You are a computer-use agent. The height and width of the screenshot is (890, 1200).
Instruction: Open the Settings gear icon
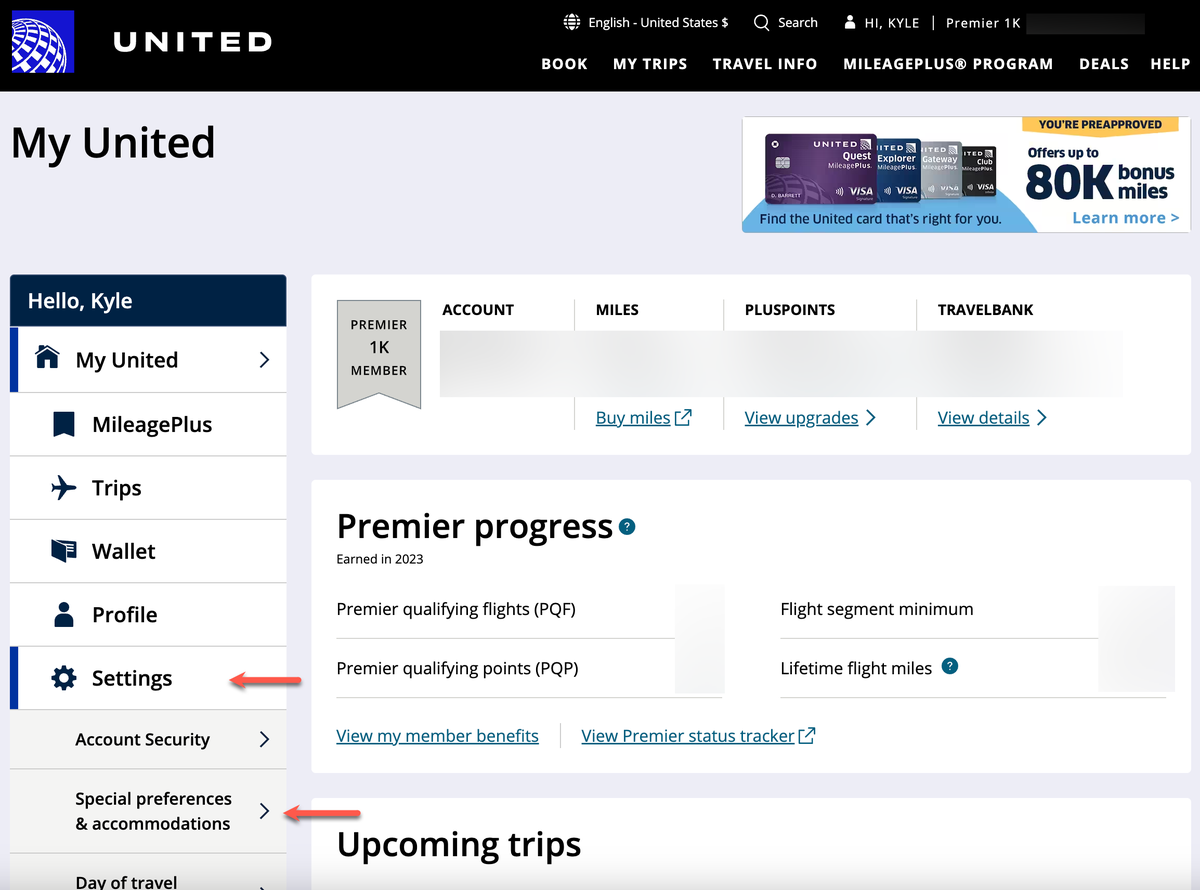[x=64, y=678]
